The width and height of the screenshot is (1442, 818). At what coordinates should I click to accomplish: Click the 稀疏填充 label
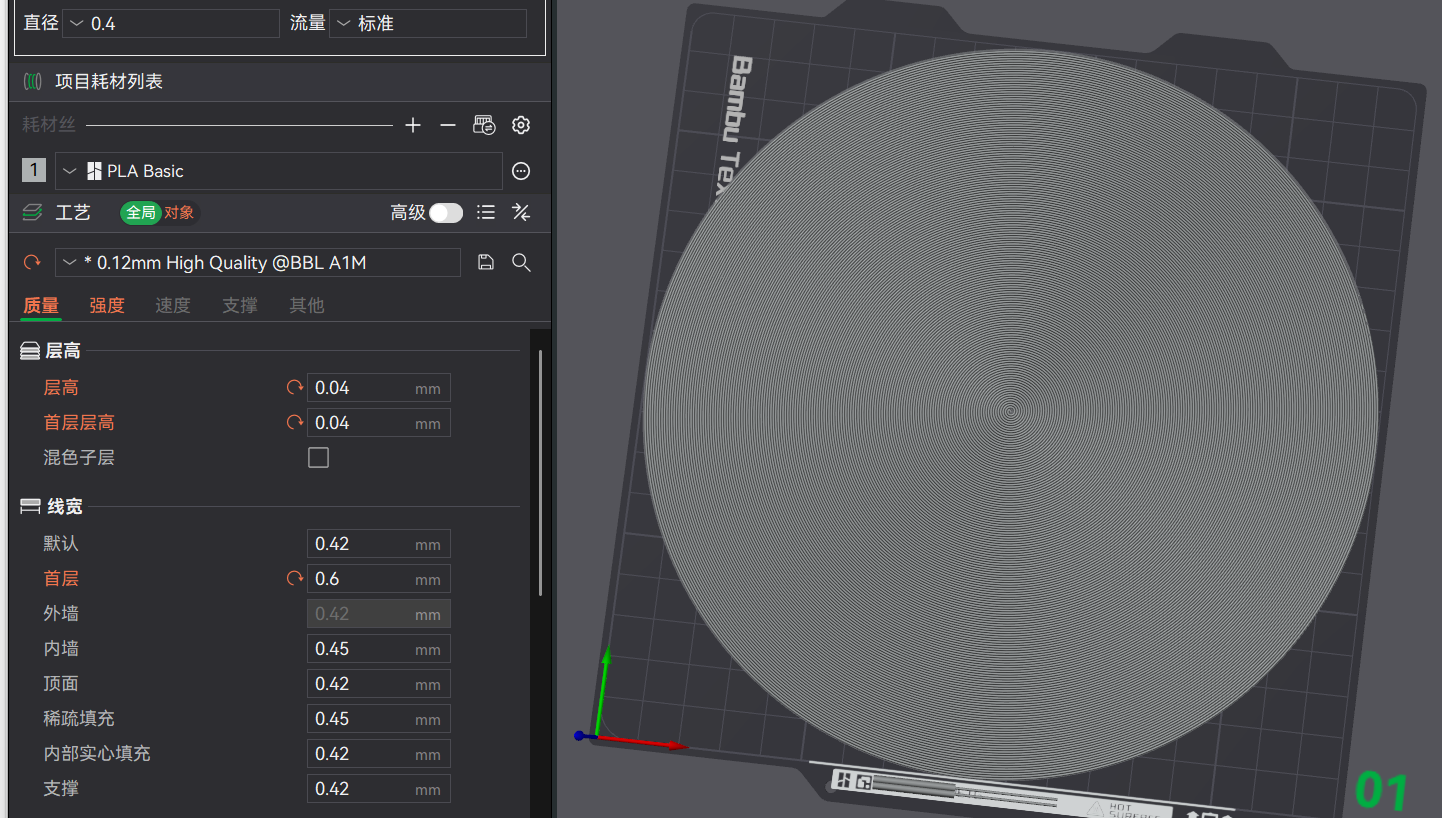[x=79, y=718]
